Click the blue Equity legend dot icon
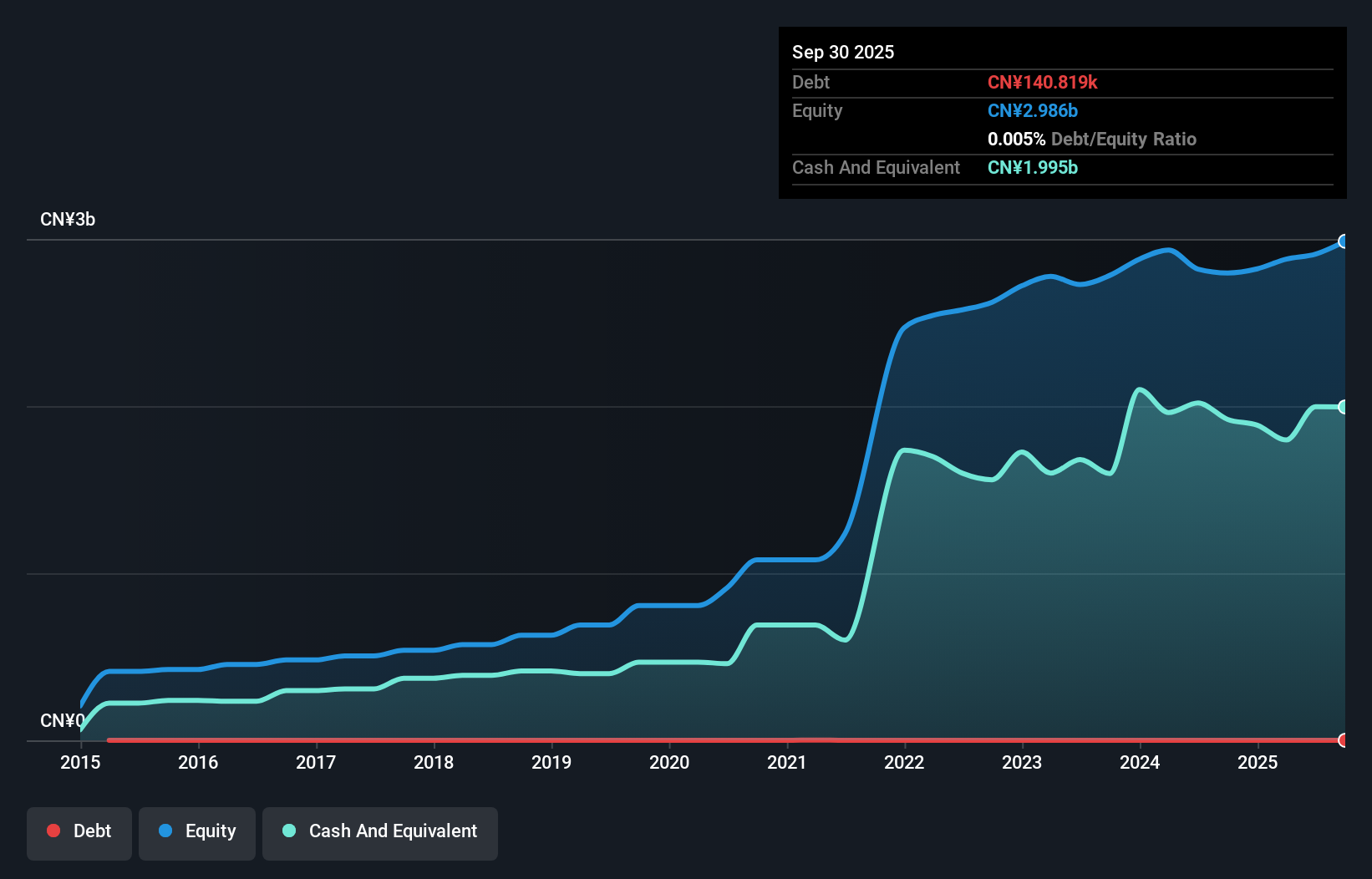Image resolution: width=1372 pixels, height=879 pixels. (167, 831)
